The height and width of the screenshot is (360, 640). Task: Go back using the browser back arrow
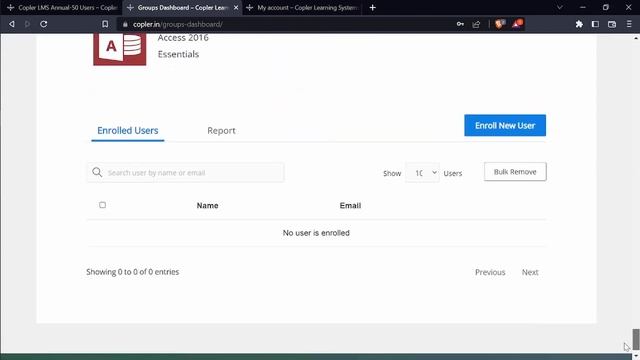click(x=12, y=24)
